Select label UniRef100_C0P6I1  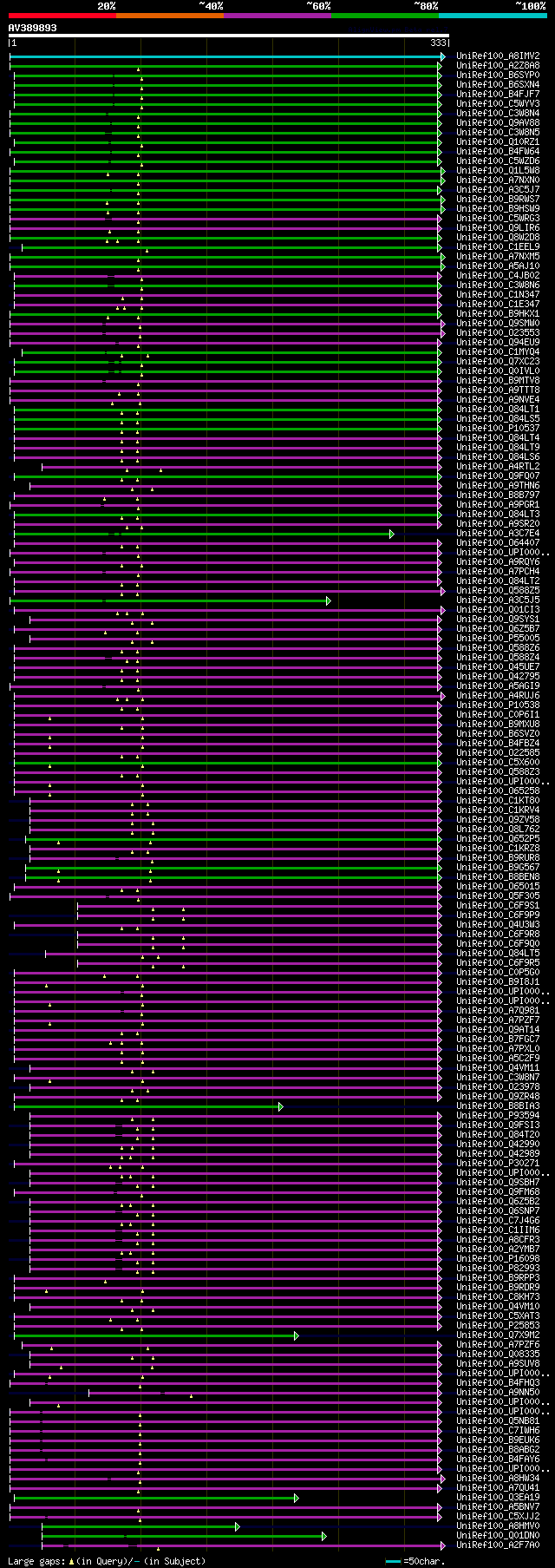[498, 715]
